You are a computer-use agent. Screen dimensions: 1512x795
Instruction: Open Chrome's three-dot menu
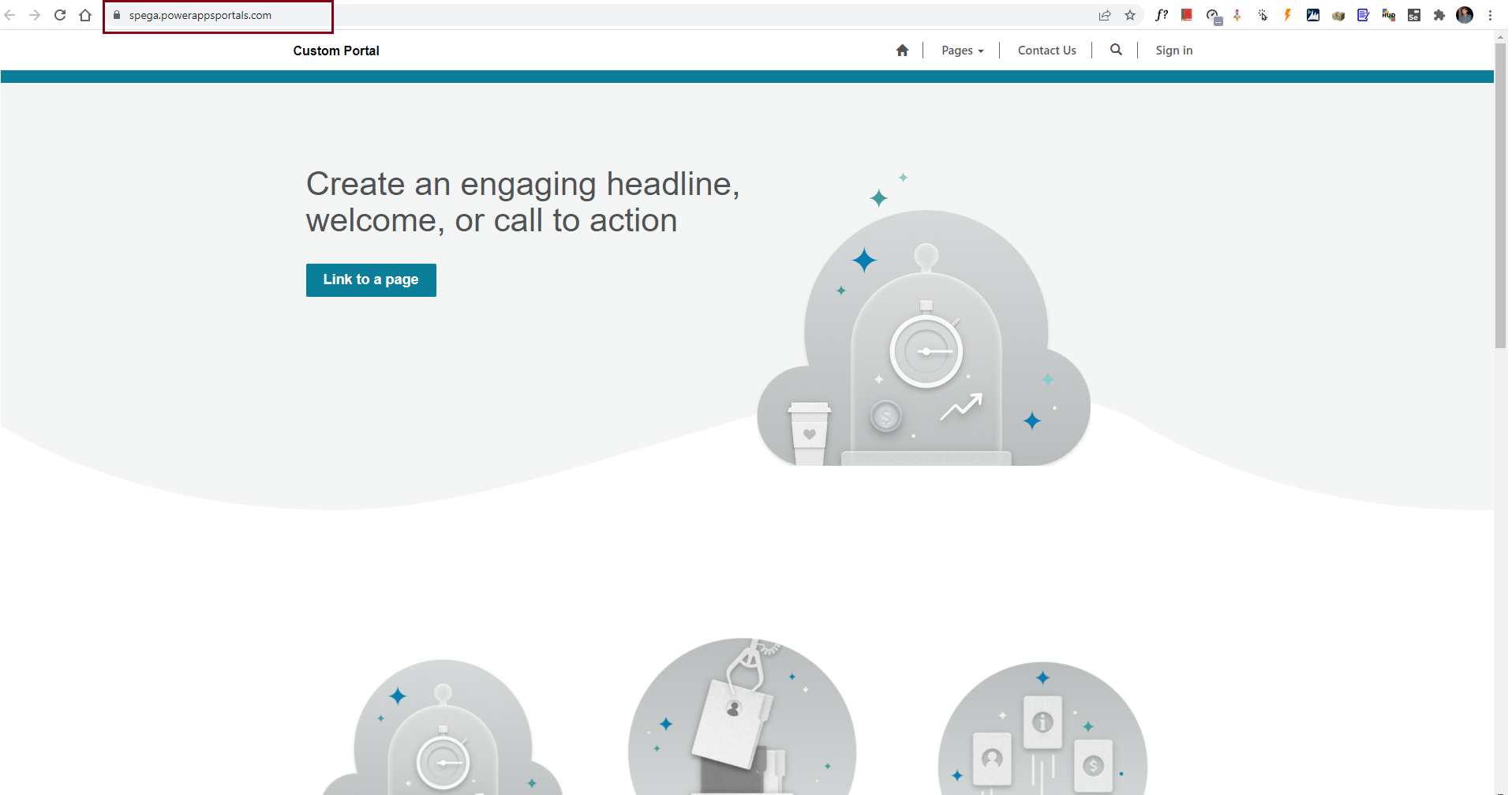tap(1490, 15)
